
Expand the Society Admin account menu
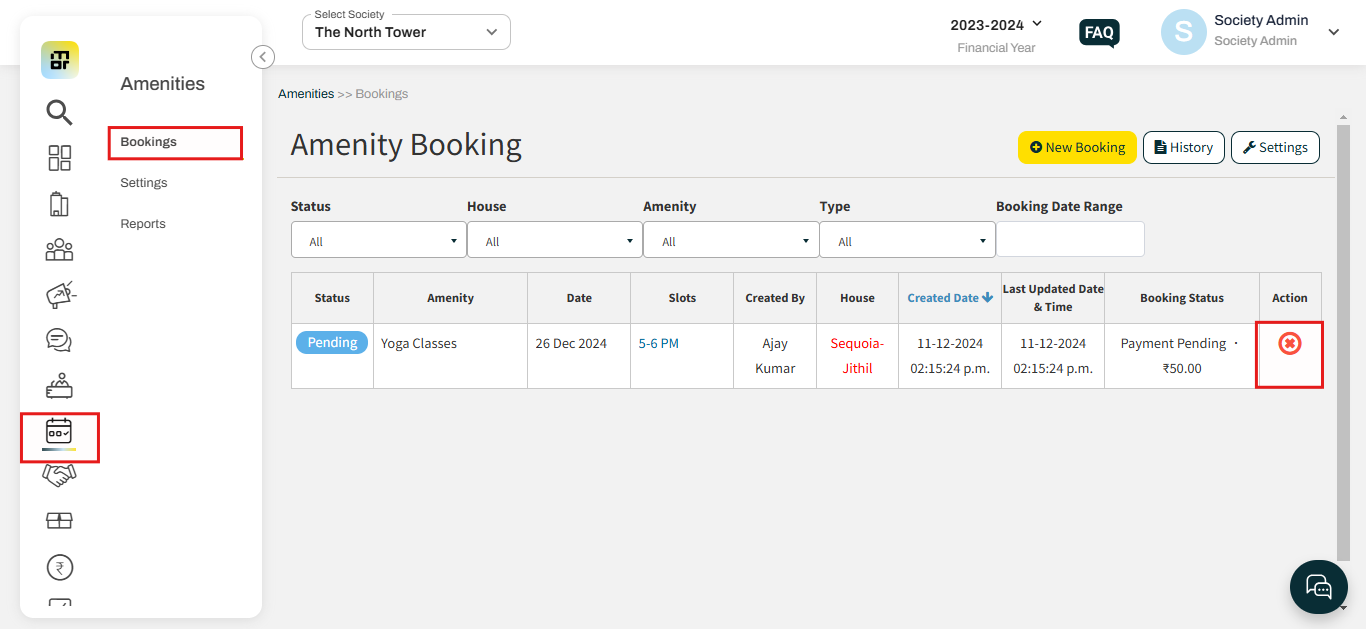pos(1333,32)
